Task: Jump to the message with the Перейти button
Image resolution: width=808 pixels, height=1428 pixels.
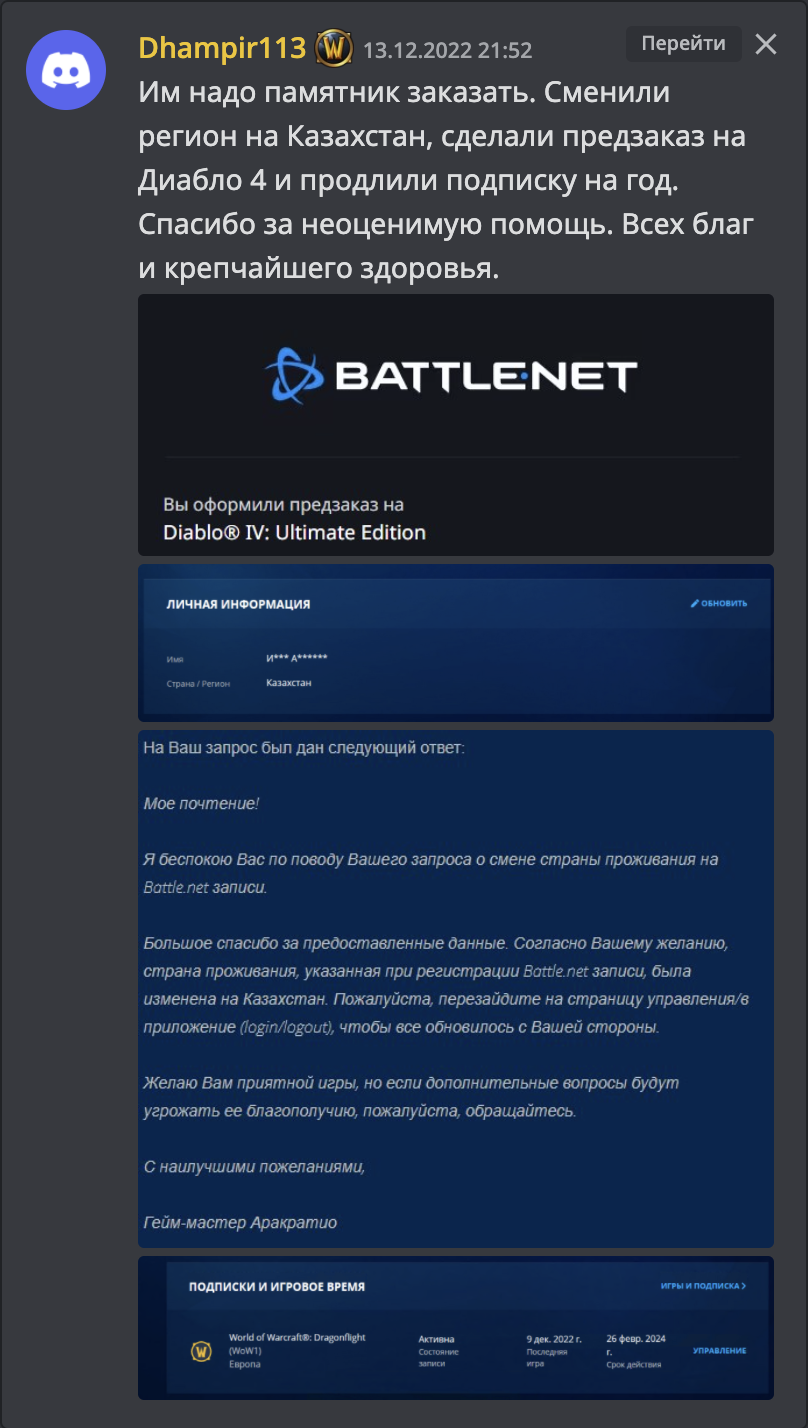Action: pyautogui.click(x=684, y=44)
